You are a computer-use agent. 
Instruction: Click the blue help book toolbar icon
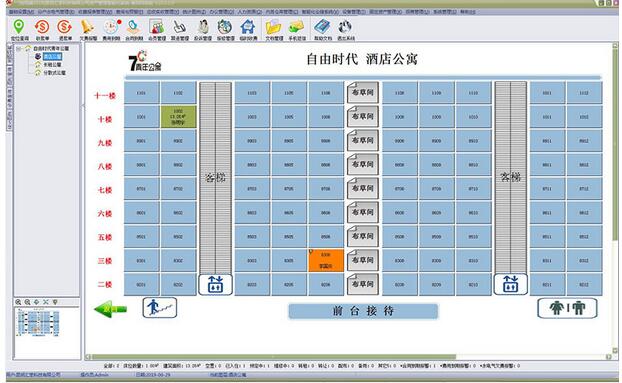(x=322, y=27)
